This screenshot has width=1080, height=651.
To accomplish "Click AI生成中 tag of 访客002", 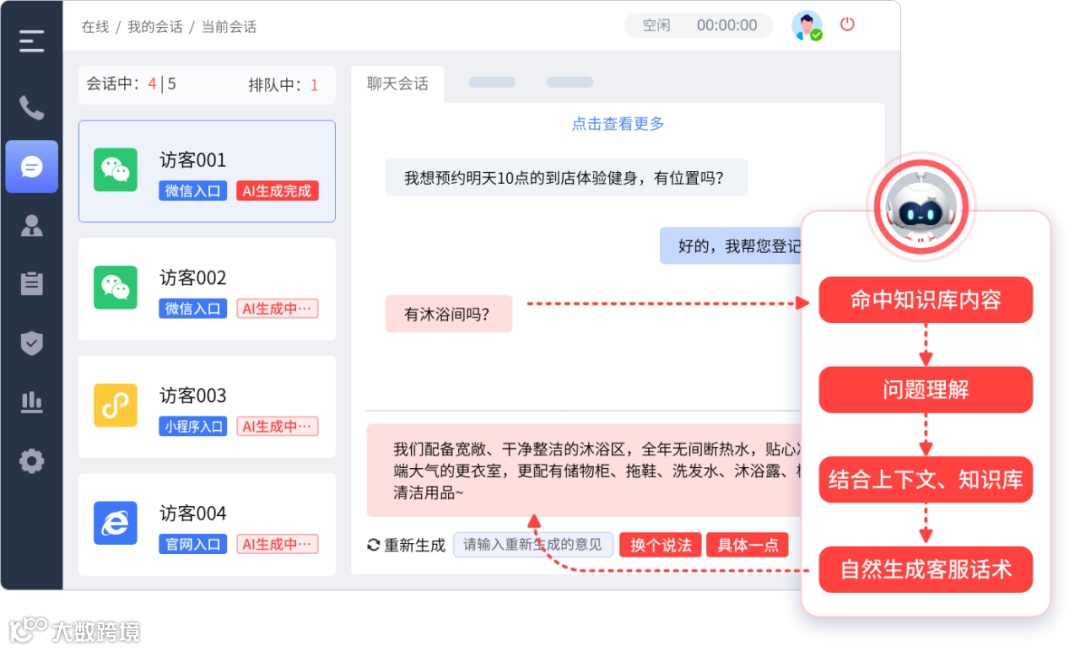I will [277, 309].
